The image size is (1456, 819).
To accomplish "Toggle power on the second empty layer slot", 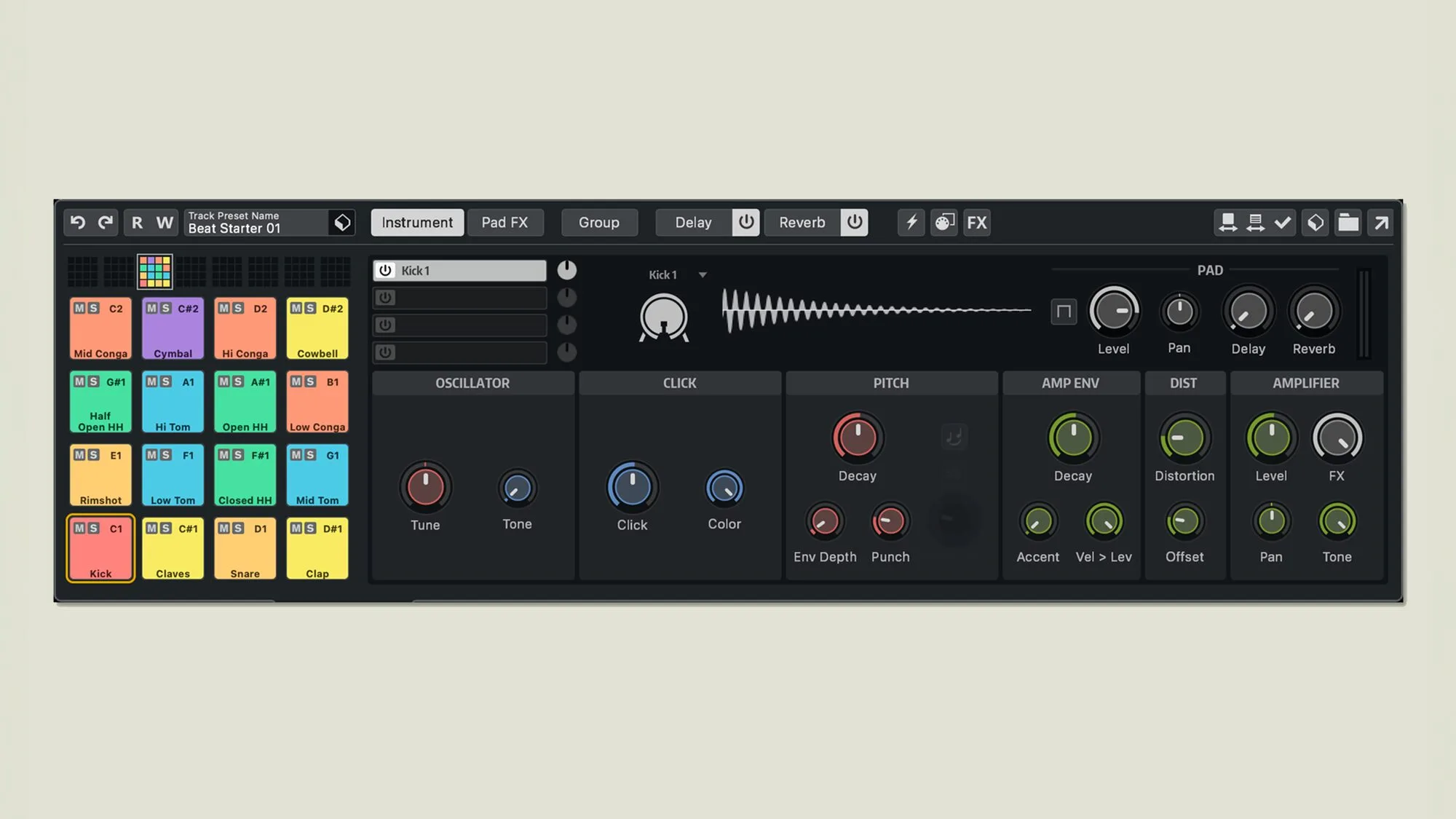I will (385, 298).
